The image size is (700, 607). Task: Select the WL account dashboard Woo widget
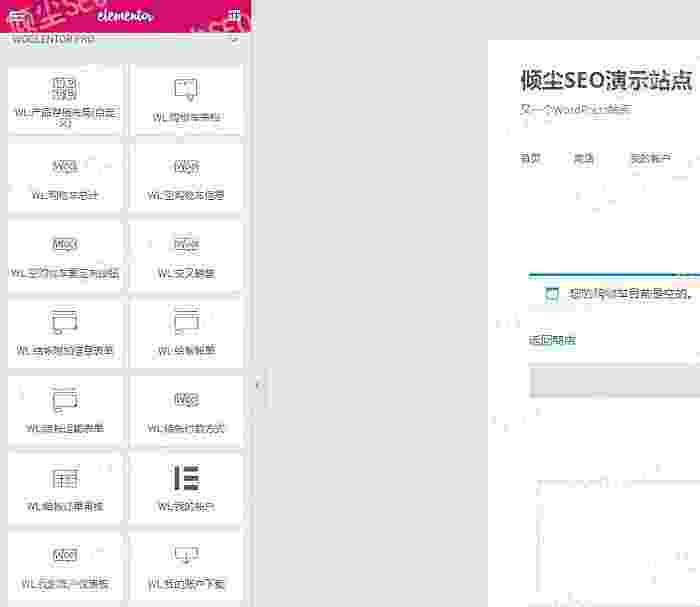[x=65, y=566]
